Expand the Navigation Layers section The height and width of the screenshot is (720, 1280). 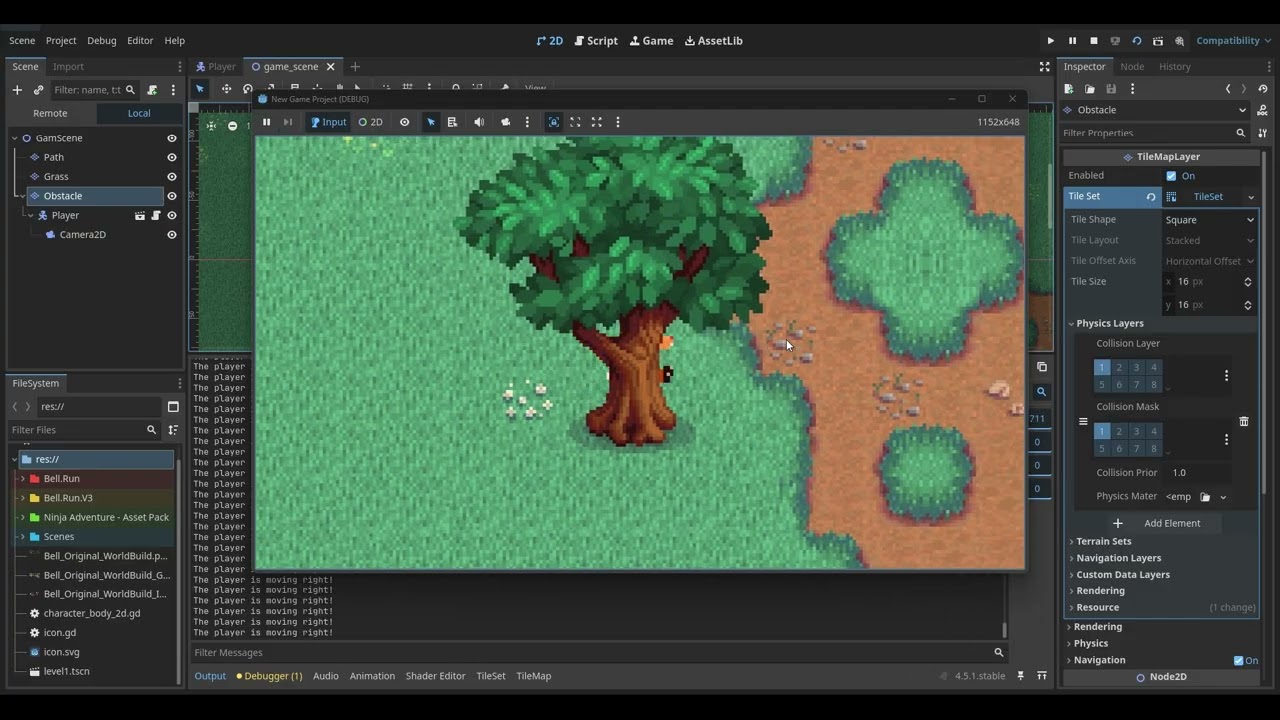1118,558
